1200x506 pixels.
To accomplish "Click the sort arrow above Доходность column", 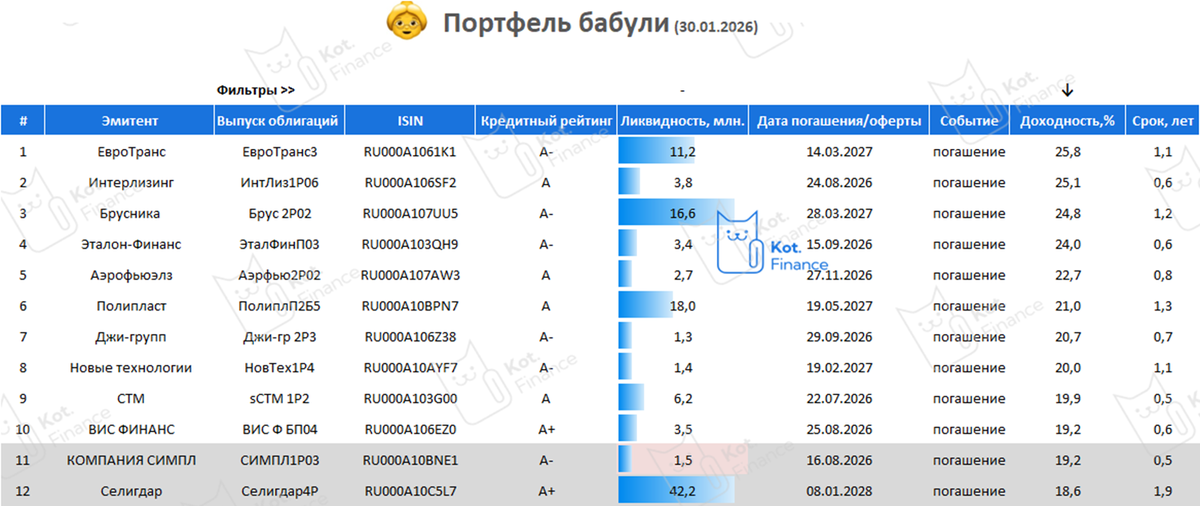I will pos(1067,90).
